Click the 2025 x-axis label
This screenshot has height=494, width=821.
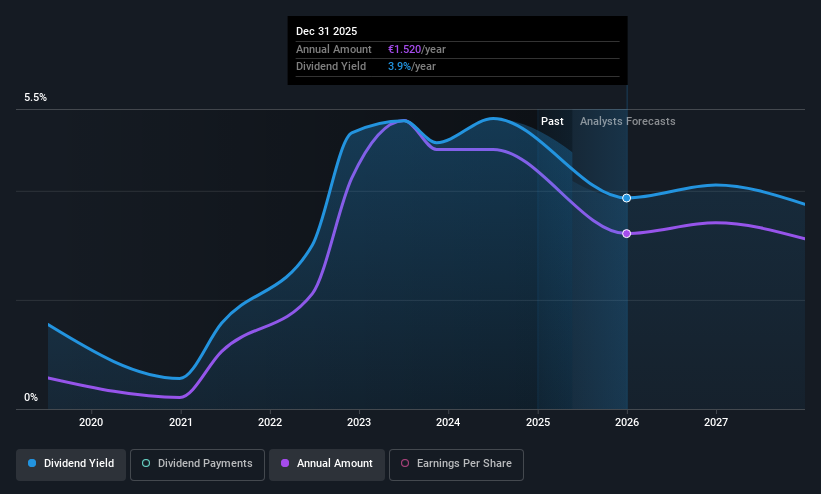[538, 422]
